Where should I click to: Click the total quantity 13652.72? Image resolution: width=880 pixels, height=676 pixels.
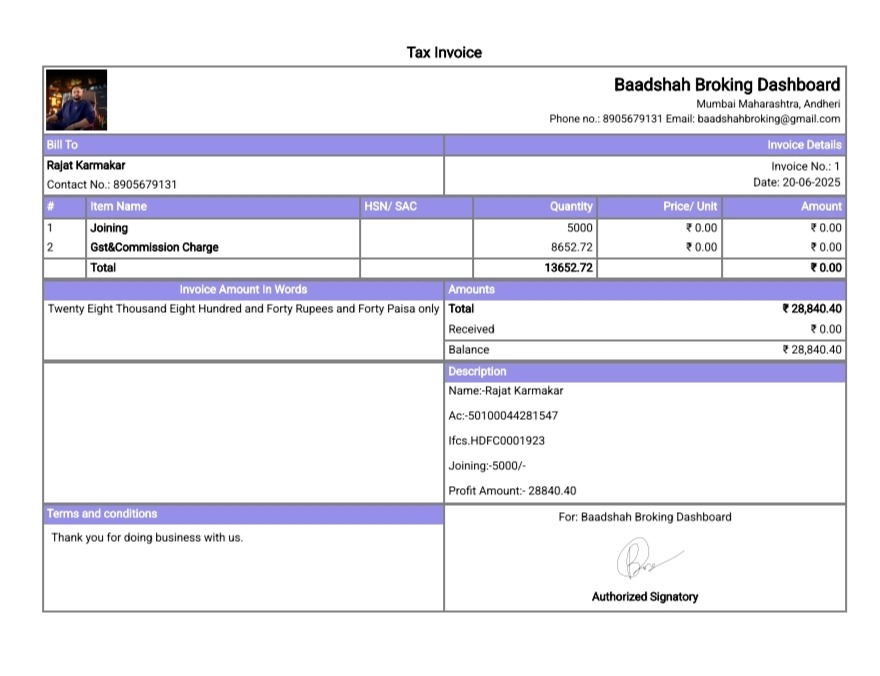tap(568, 268)
